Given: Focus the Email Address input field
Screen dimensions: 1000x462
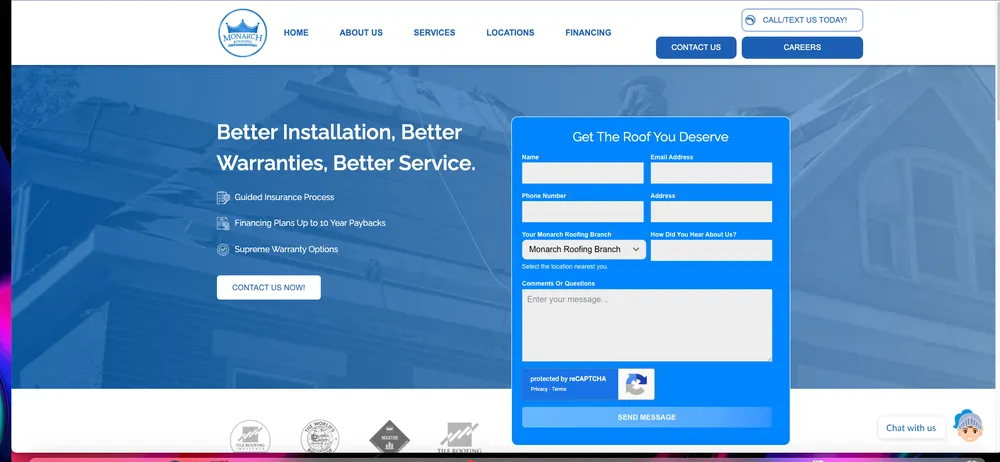Looking at the screenshot, I should (711, 173).
